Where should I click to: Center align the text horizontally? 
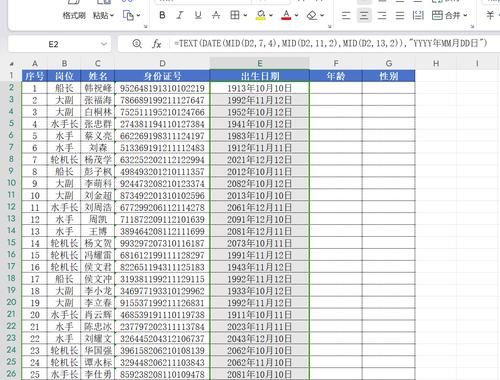[x=364, y=15]
